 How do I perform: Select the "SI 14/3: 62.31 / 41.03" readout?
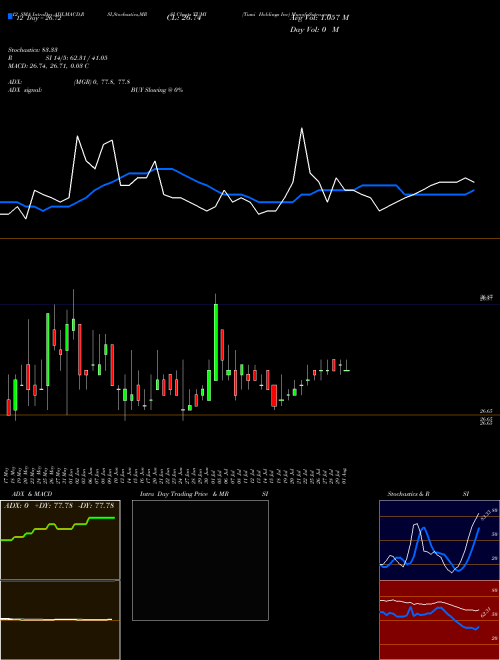tap(77, 58)
